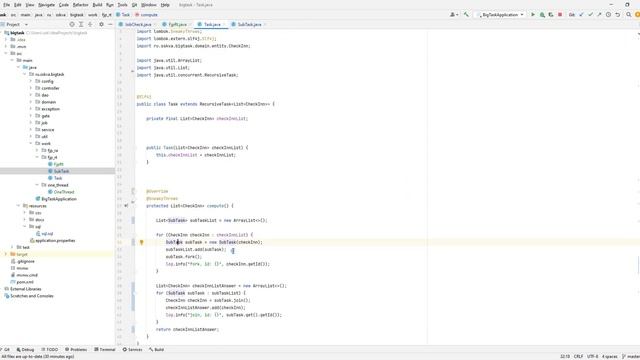Open Search Everywhere magnifier icon
This screenshot has width=640, height=360.
[x=629, y=15]
